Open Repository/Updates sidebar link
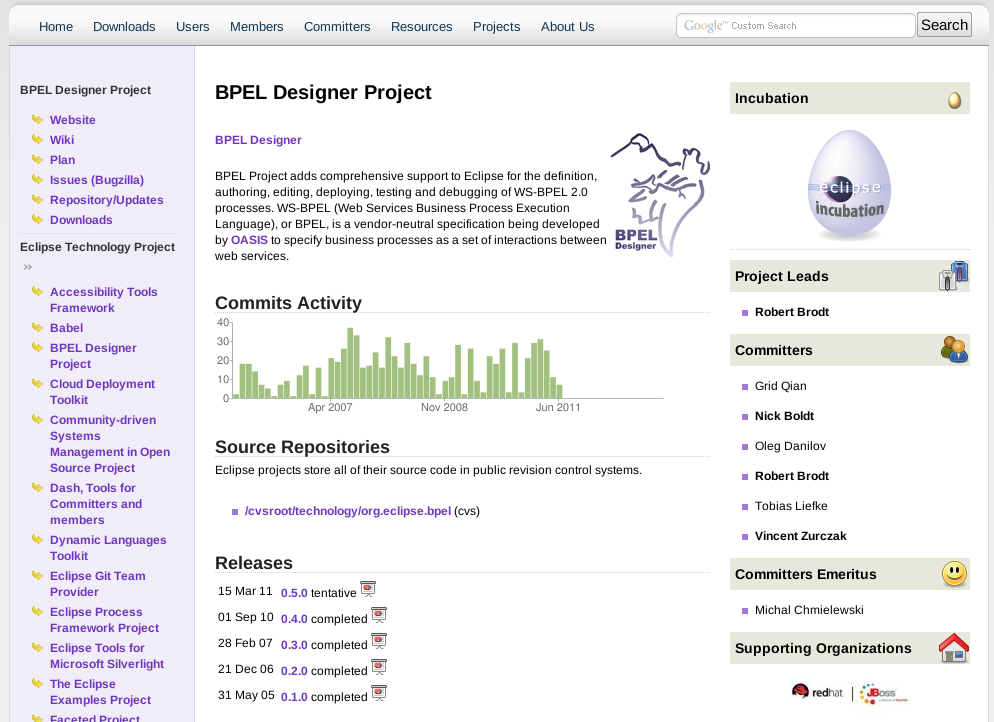 click(106, 200)
